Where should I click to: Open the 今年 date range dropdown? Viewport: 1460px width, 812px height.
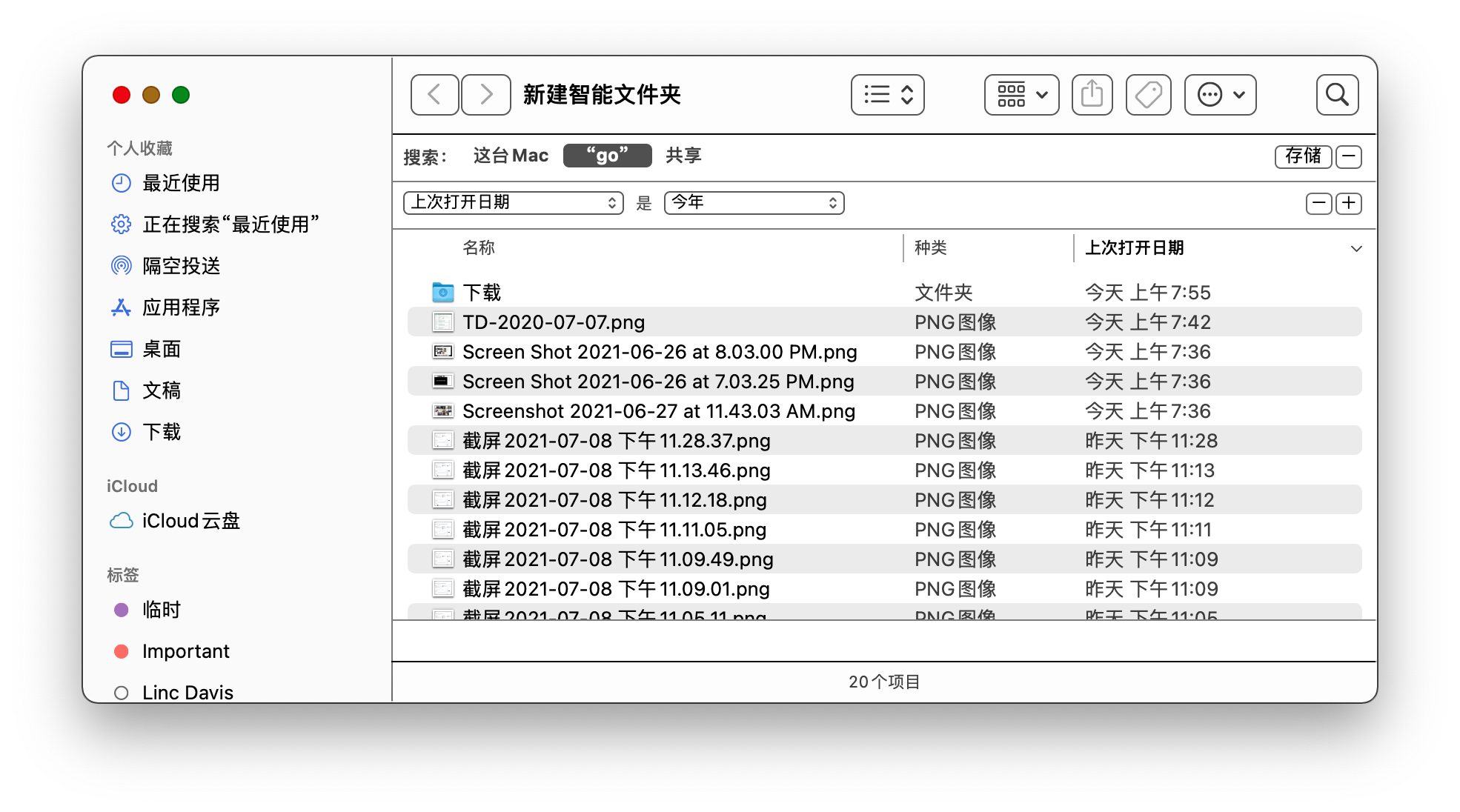click(754, 203)
